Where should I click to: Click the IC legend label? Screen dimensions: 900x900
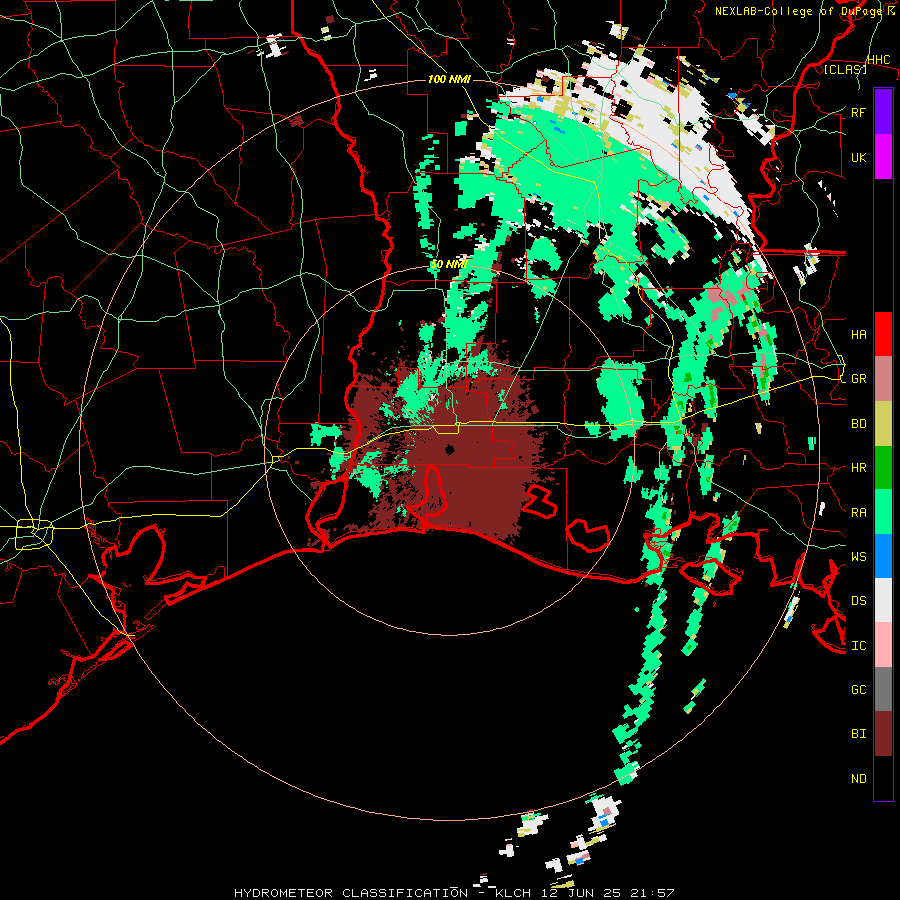858,646
